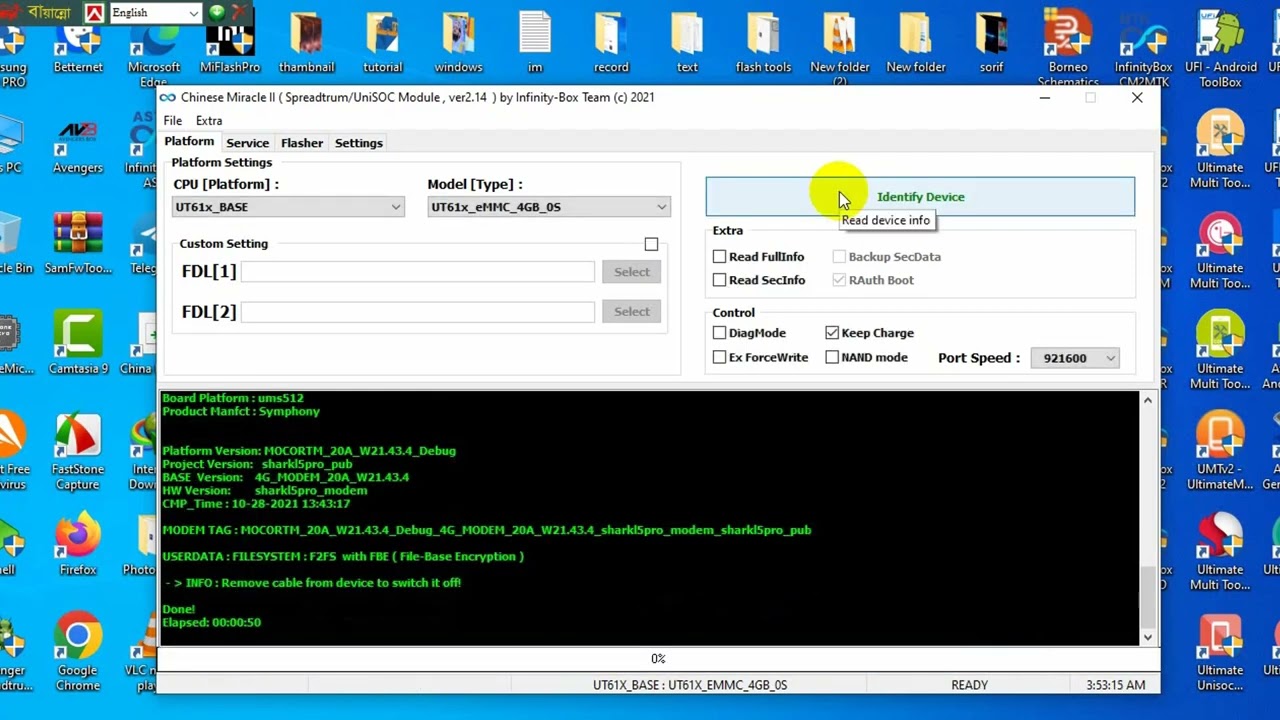The image size is (1280, 720).
Task: Click Select button for FDL[2]
Action: (x=631, y=312)
